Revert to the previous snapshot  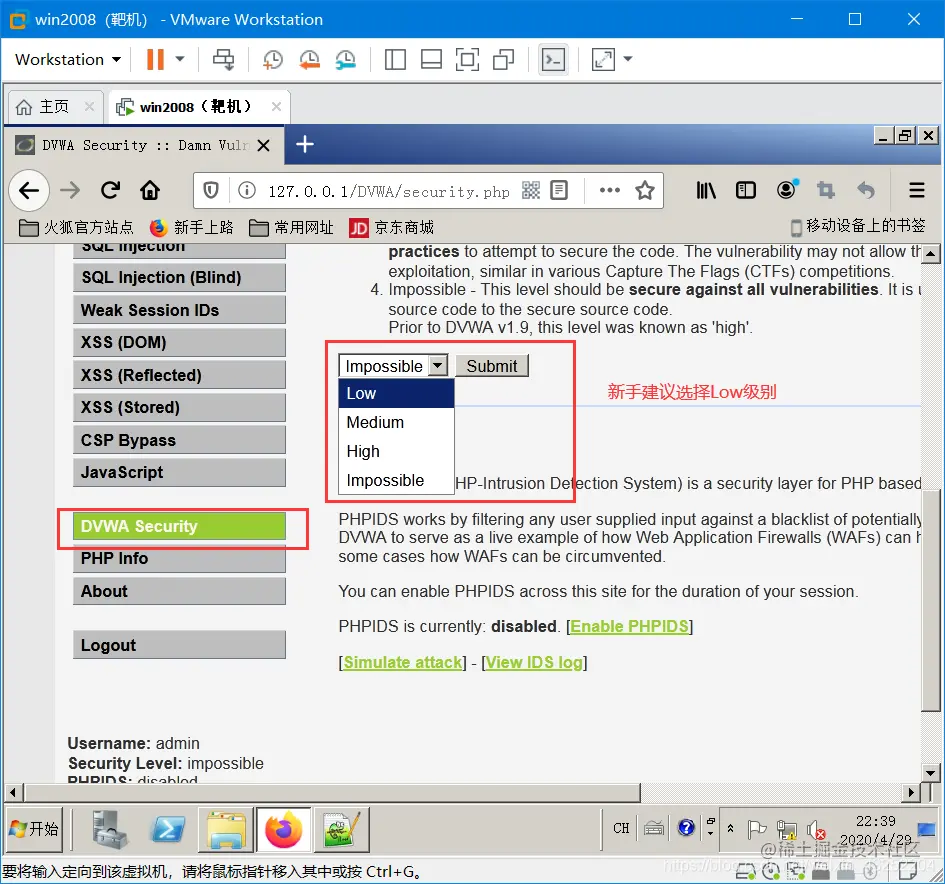point(309,59)
